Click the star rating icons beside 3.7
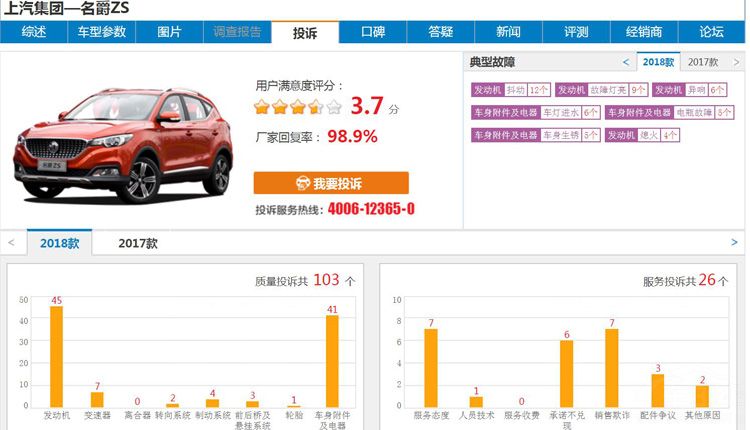 tap(297, 106)
